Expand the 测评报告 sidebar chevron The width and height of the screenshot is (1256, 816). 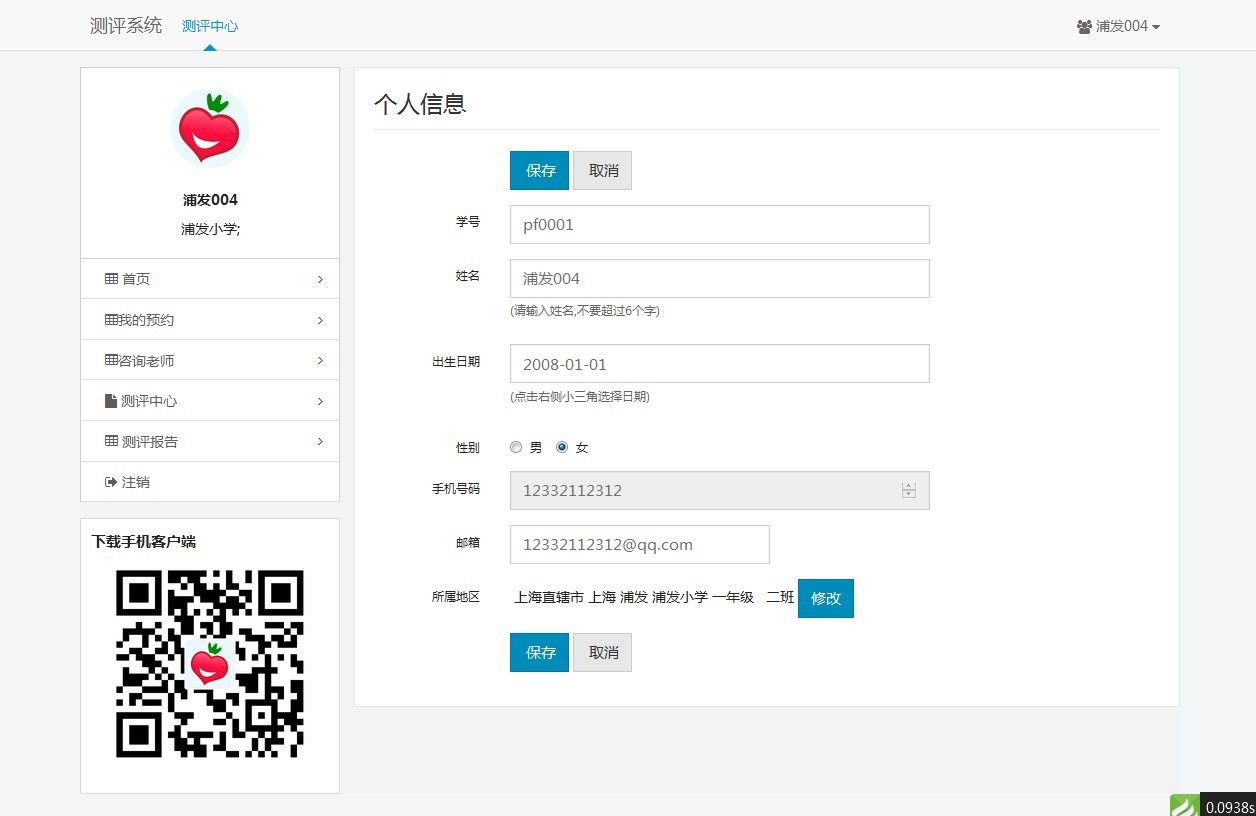pyautogui.click(x=320, y=441)
